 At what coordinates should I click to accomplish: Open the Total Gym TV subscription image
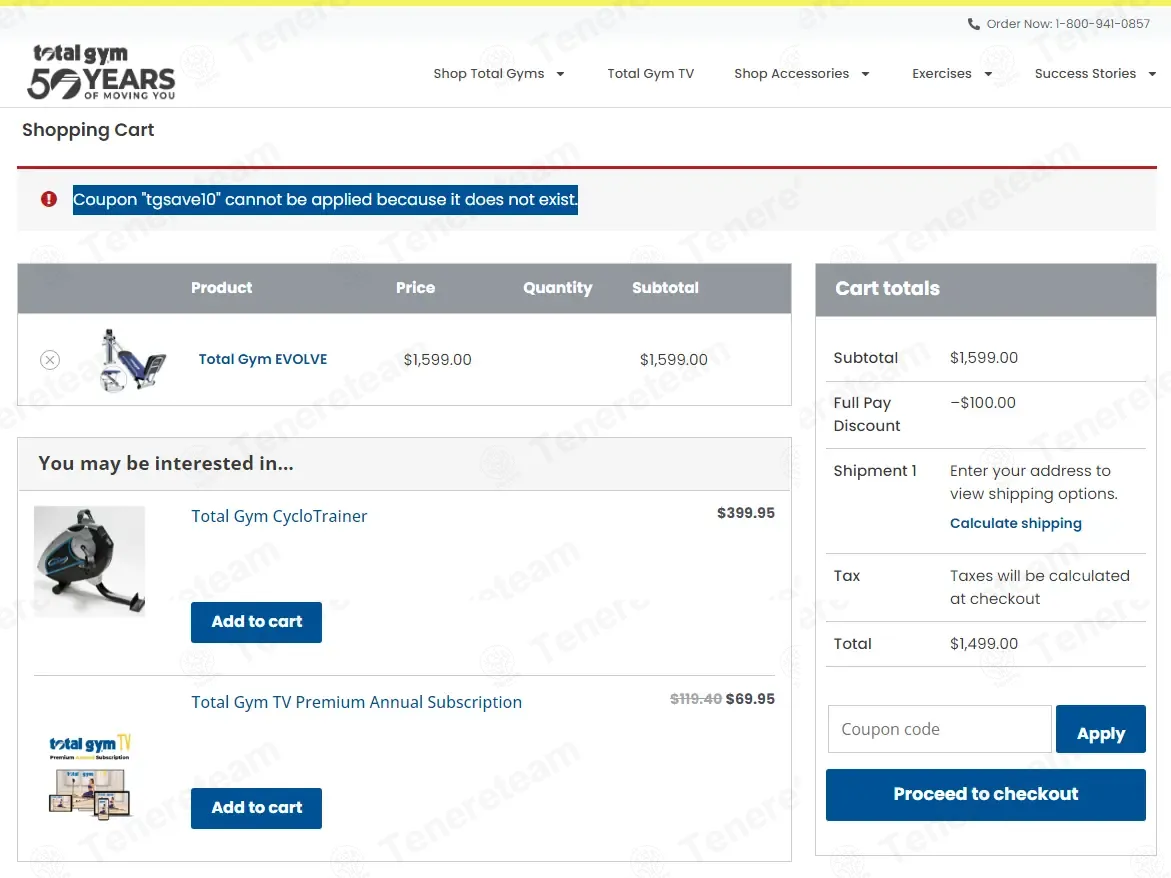point(90,775)
